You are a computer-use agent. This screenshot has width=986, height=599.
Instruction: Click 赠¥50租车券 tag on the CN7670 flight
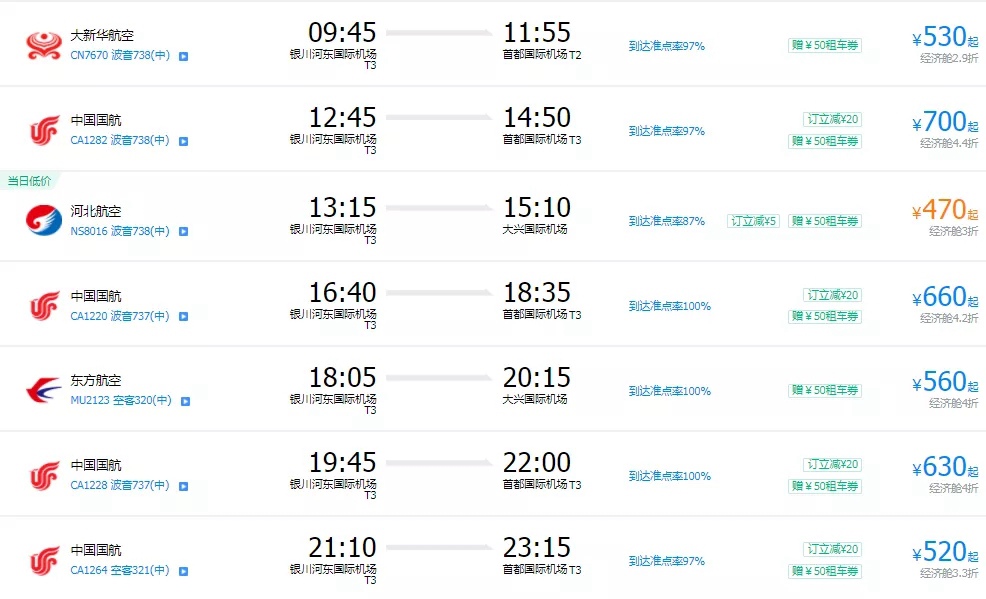pyautogui.click(x=824, y=45)
